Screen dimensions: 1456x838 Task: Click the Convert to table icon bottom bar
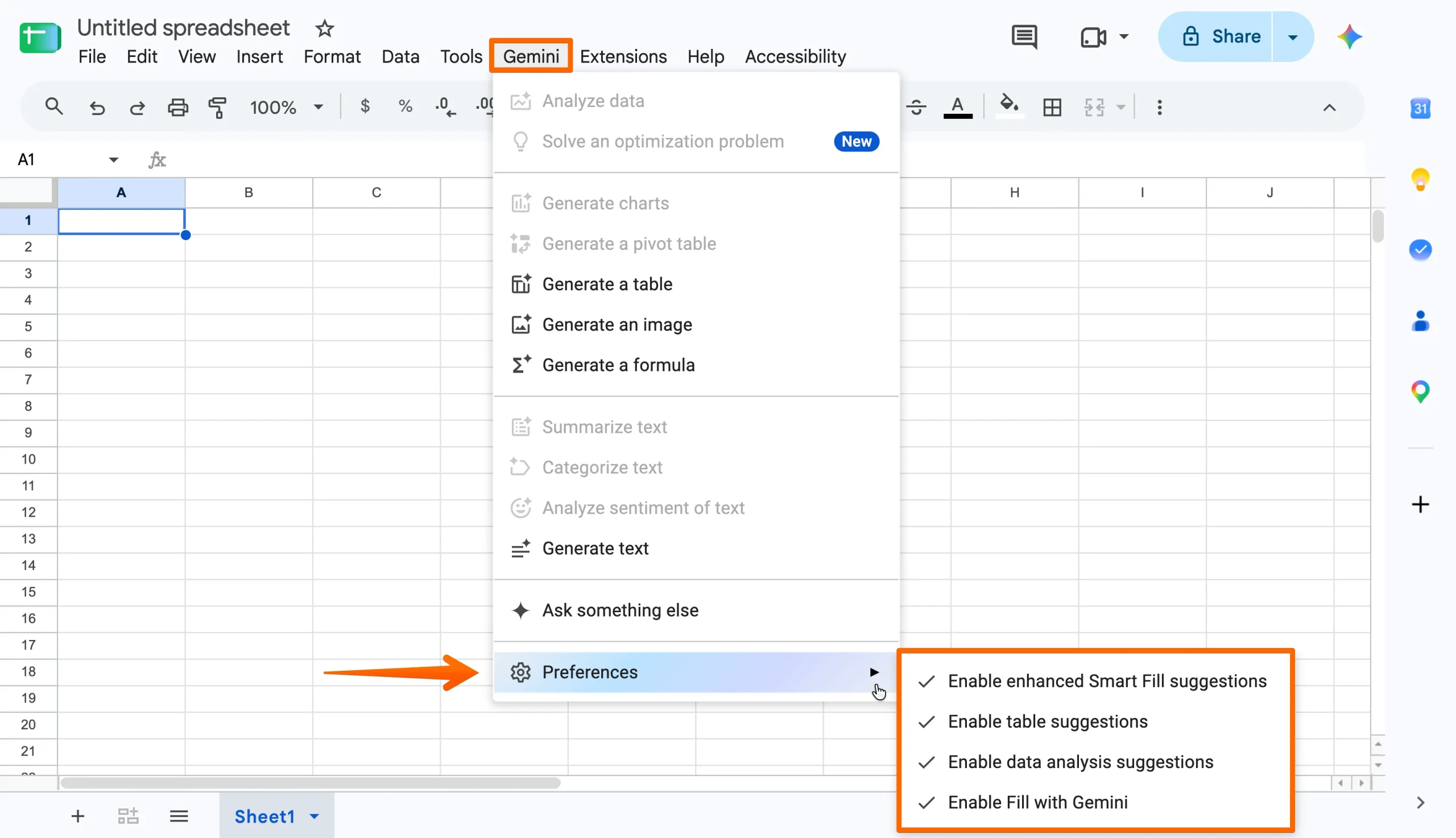(x=129, y=816)
